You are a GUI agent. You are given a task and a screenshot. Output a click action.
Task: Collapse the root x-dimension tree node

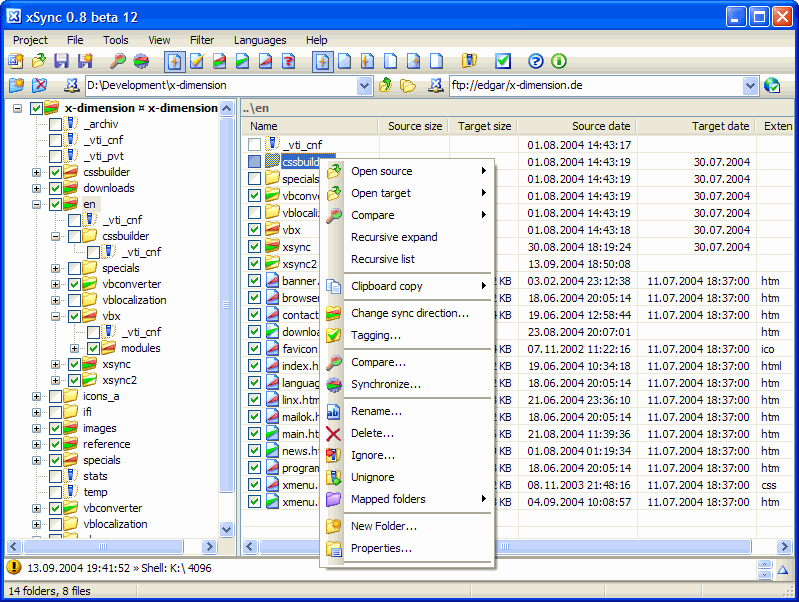coord(17,108)
